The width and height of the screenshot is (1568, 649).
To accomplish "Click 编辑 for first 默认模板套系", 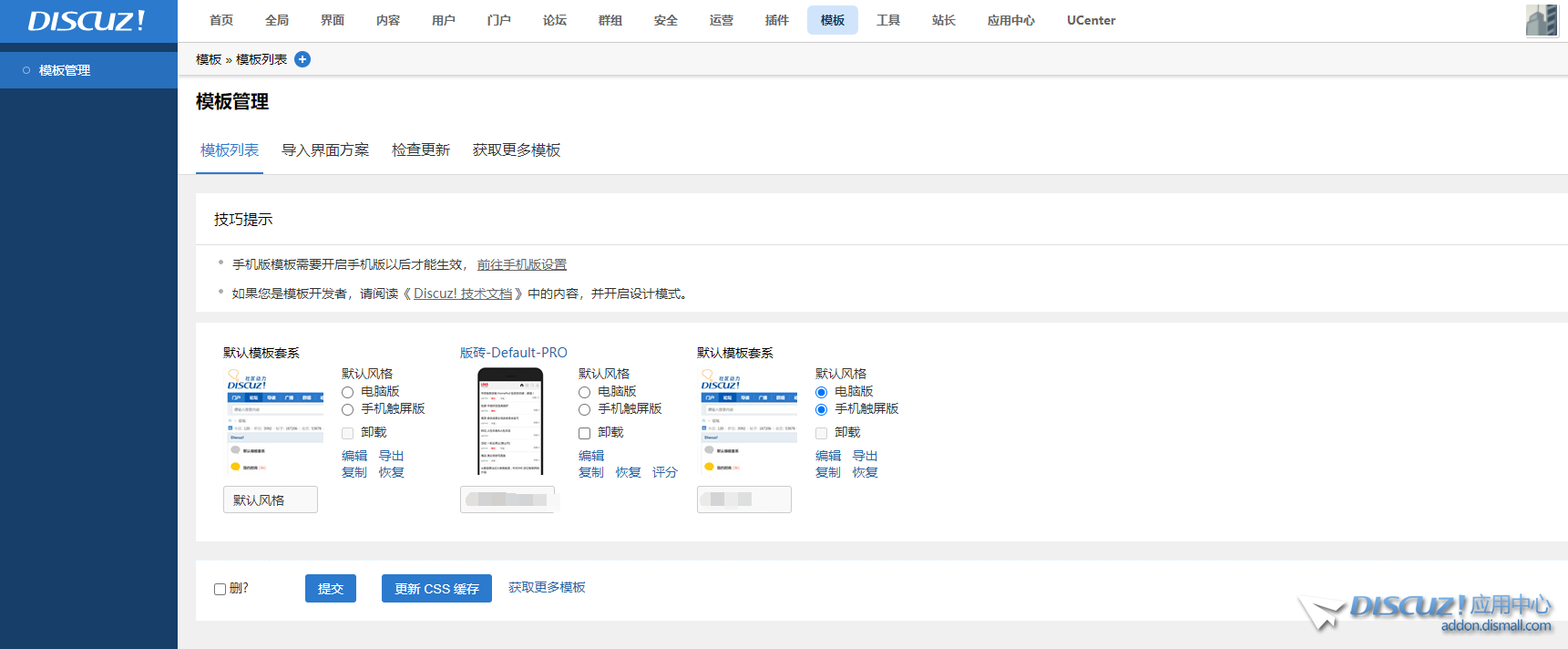I will click(354, 456).
